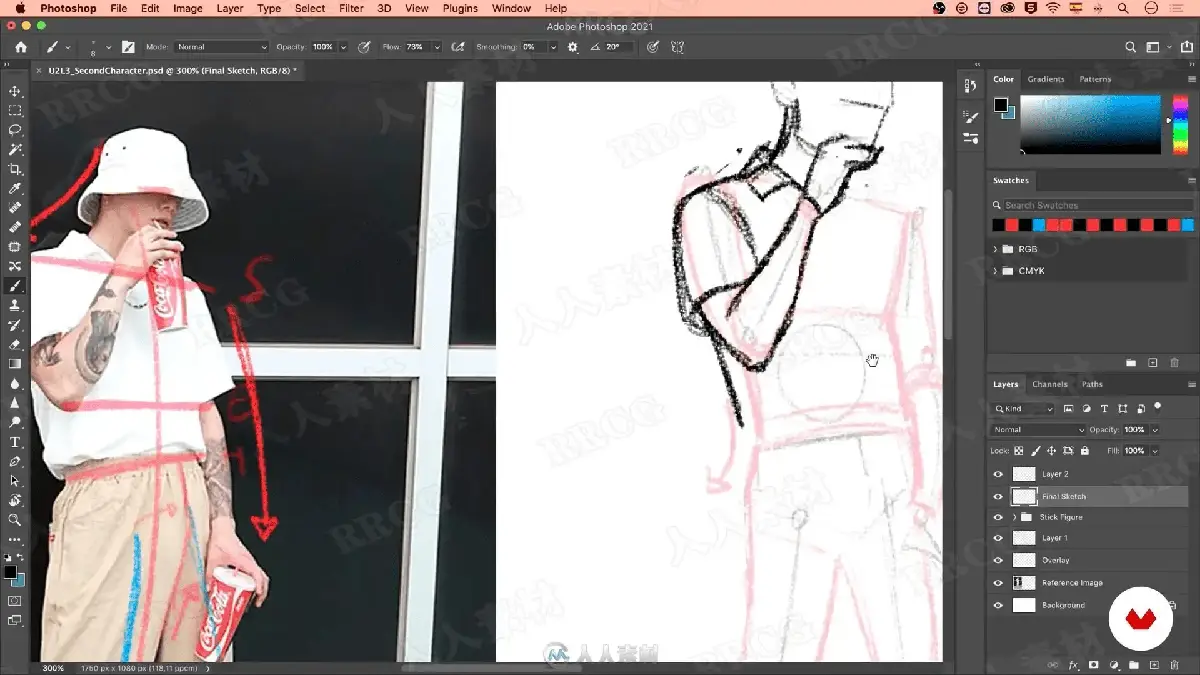1200x675 pixels.
Task: Select the Crop tool
Action: coord(15,169)
